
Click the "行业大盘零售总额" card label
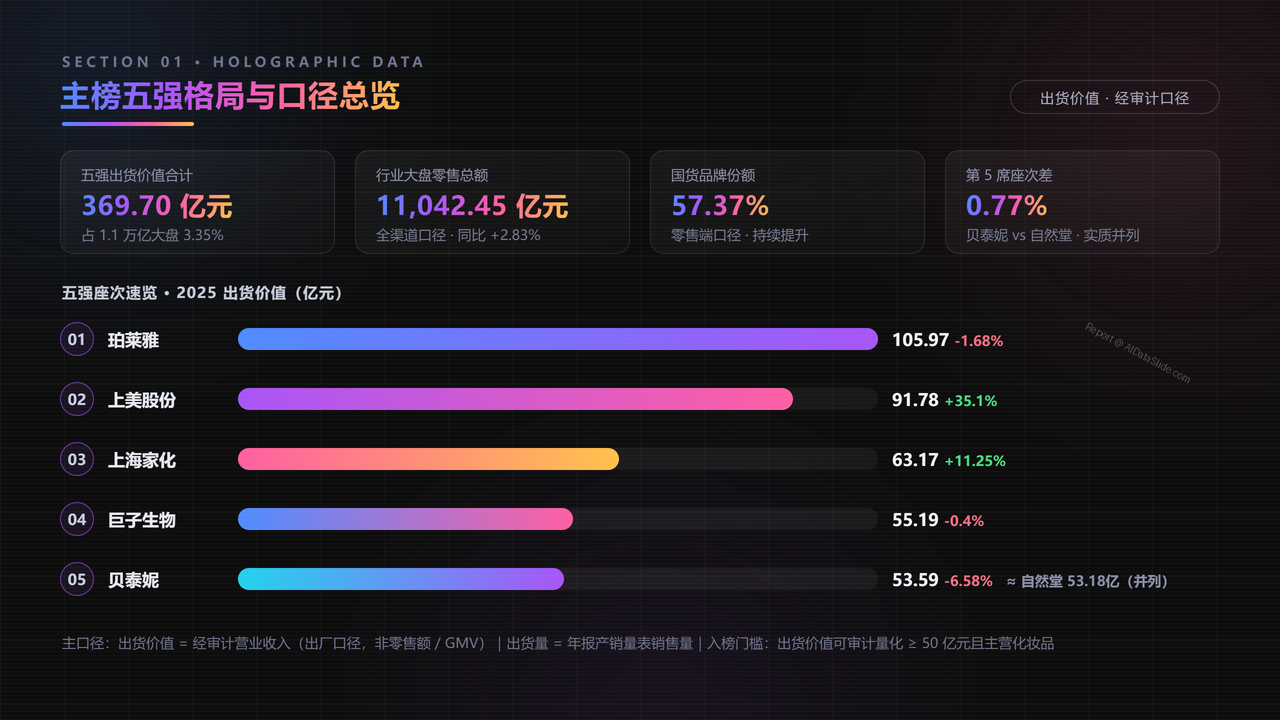[432, 175]
